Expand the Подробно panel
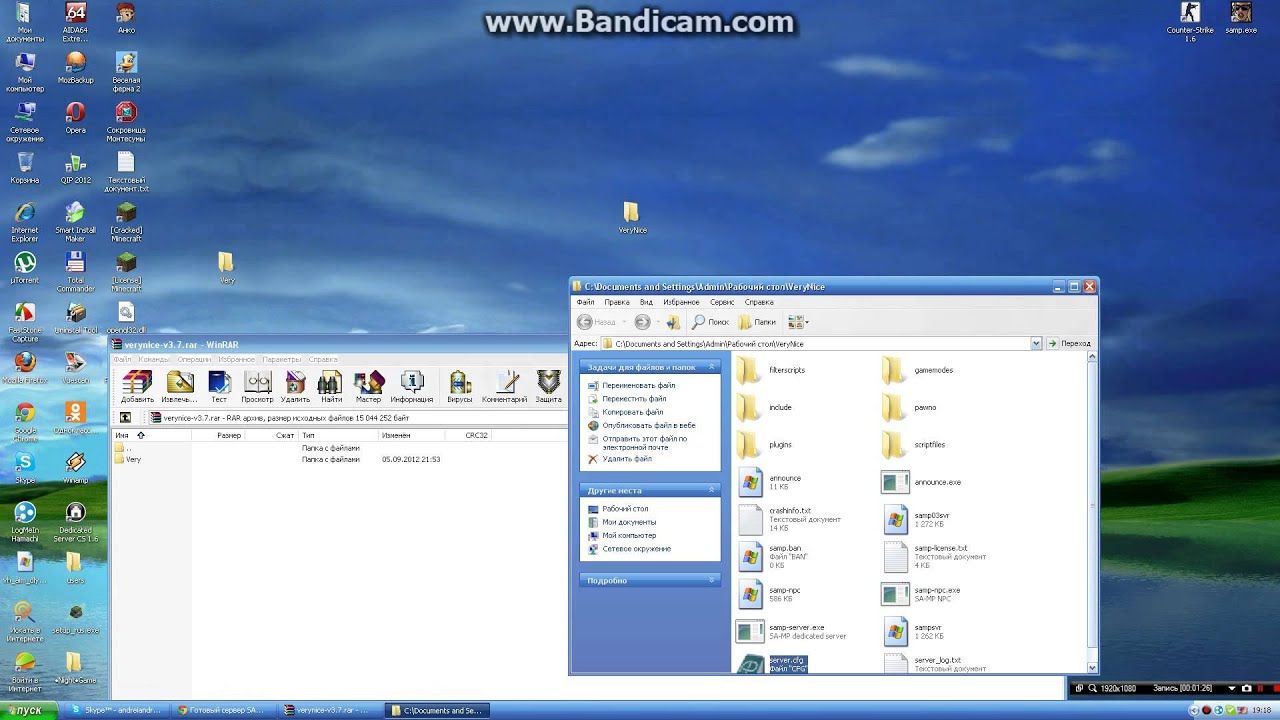 [712, 580]
